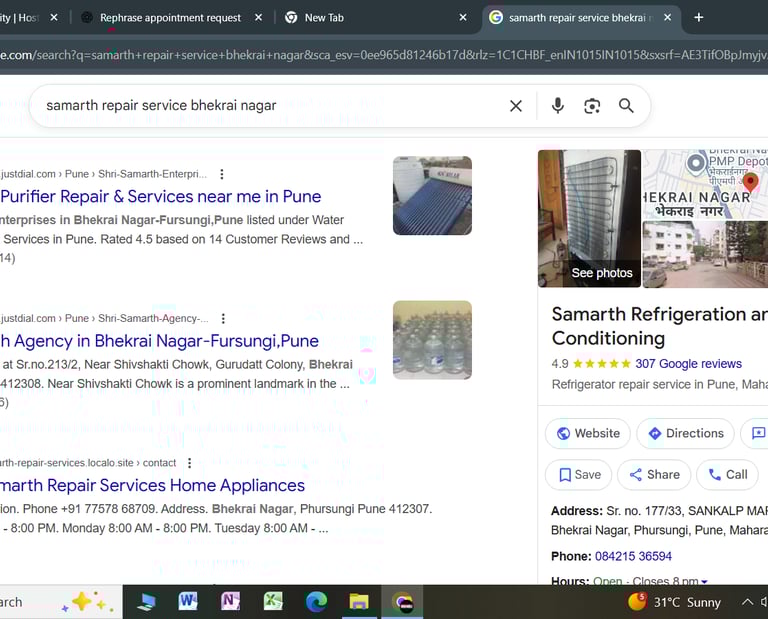The image size is (768, 619).
Task: Click the sparkle search highlight icon in taskbar
Action: (88, 601)
